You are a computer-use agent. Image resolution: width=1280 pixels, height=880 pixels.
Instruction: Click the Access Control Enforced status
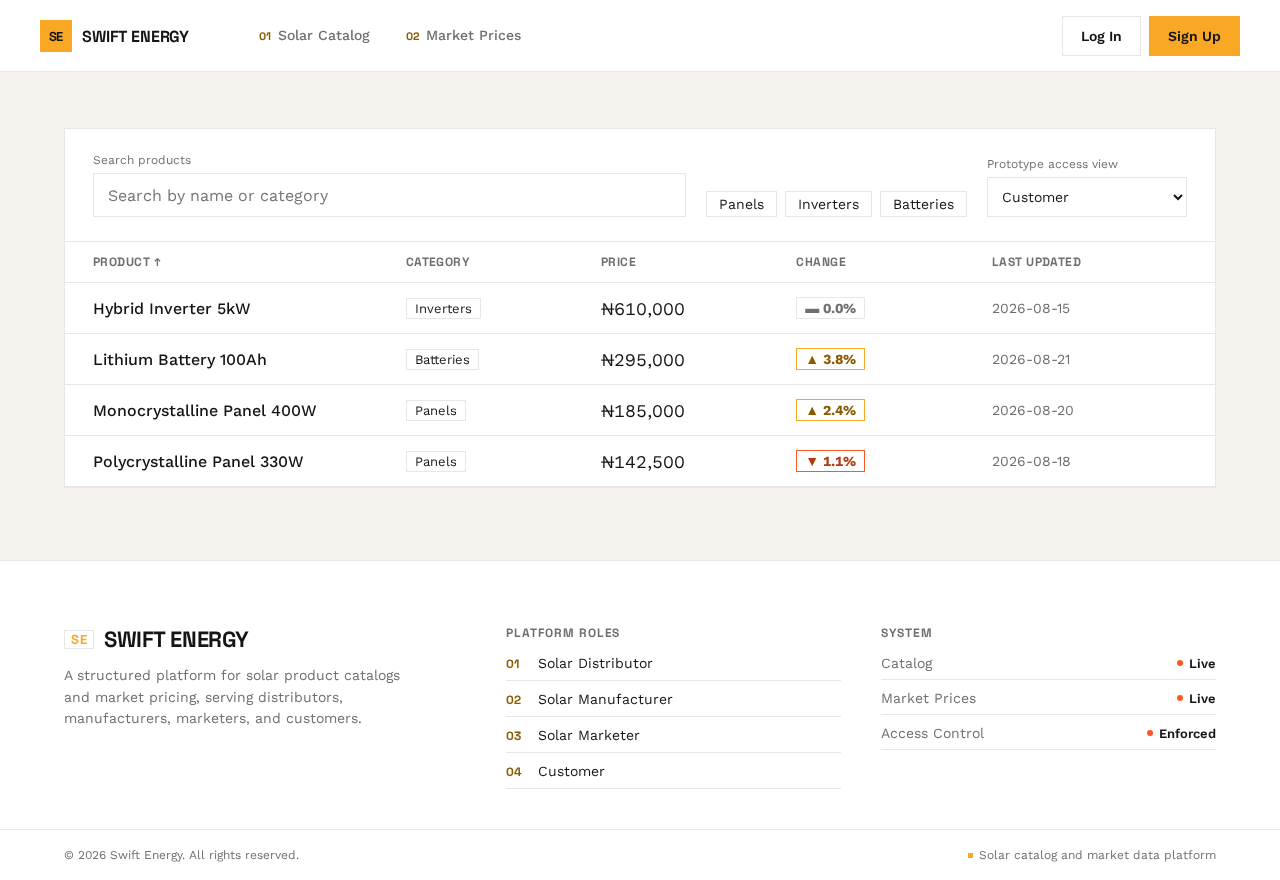[1181, 733]
